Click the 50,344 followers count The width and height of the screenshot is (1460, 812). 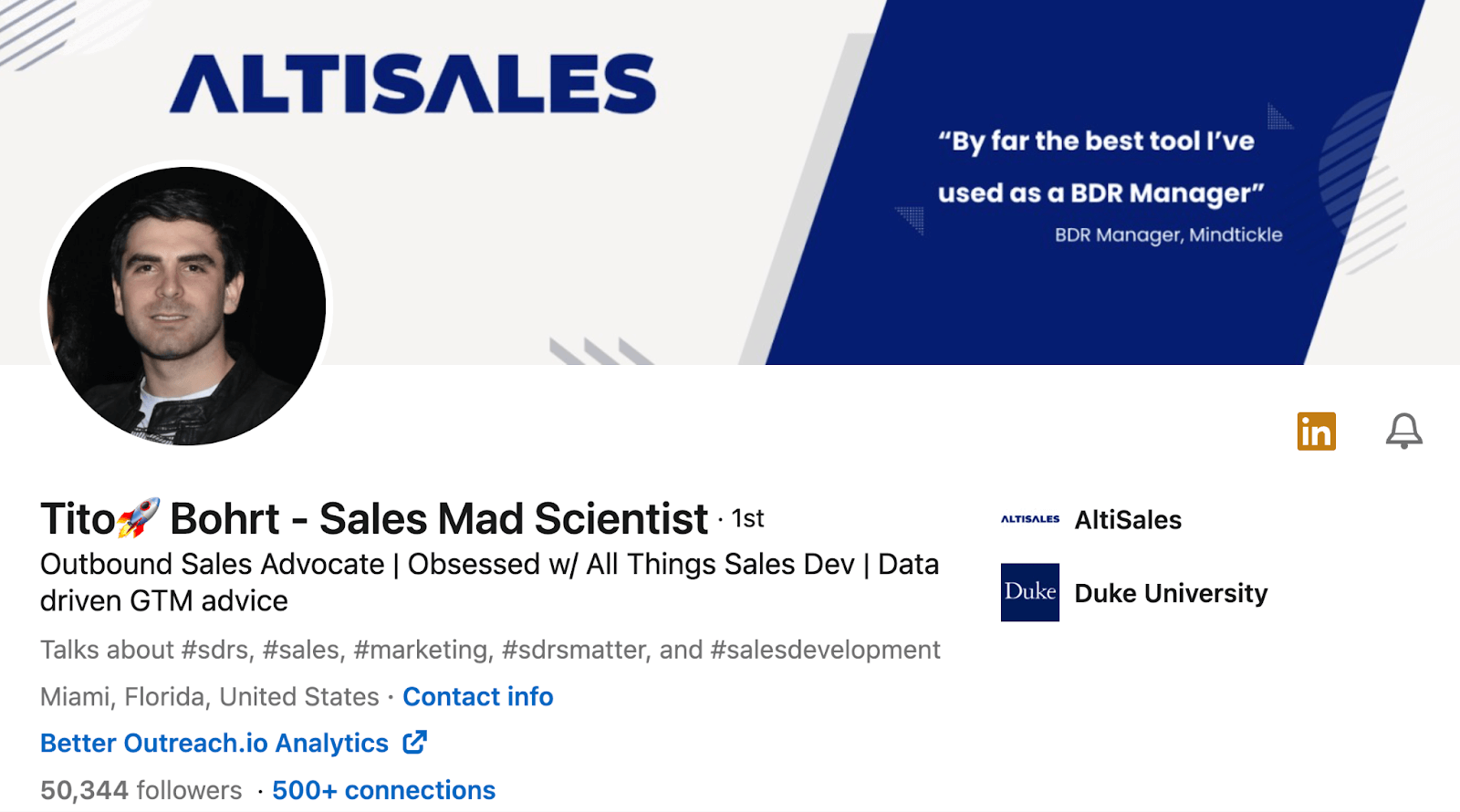point(141,790)
